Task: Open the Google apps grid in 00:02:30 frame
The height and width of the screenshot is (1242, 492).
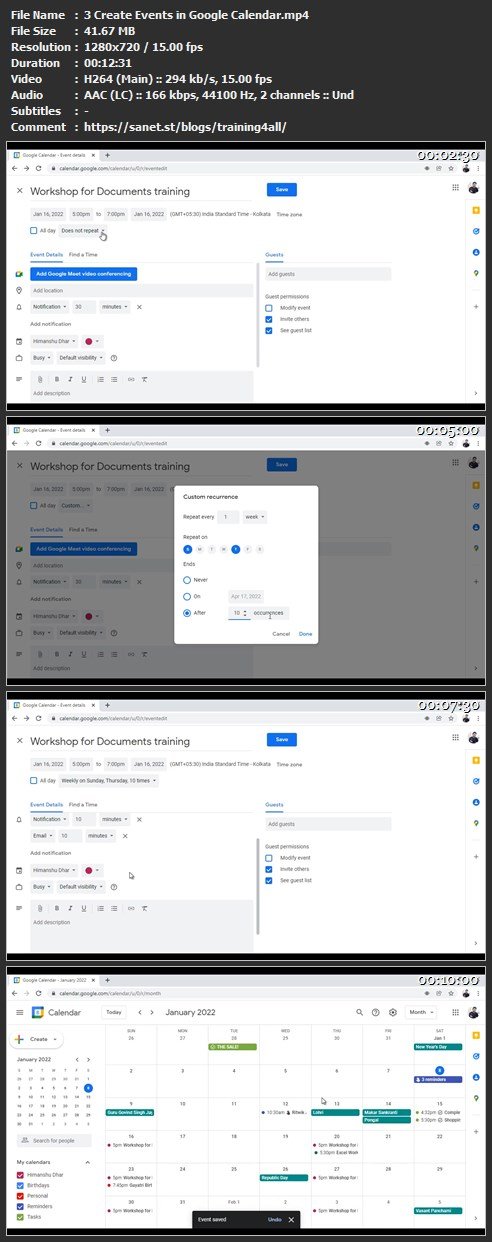Action: [x=455, y=188]
